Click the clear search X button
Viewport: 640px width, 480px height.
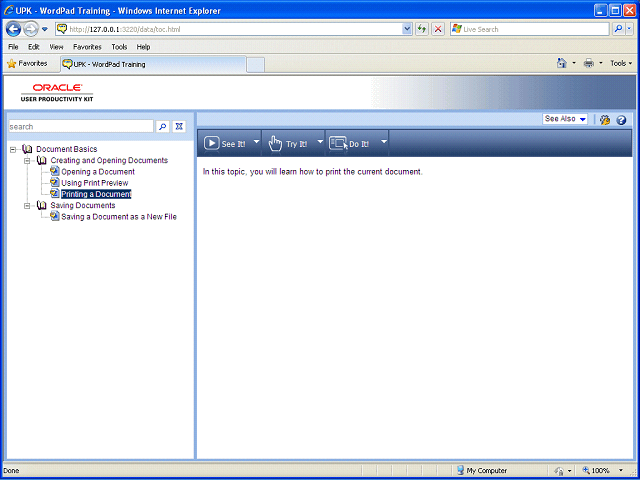pyautogui.click(x=179, y=127)
